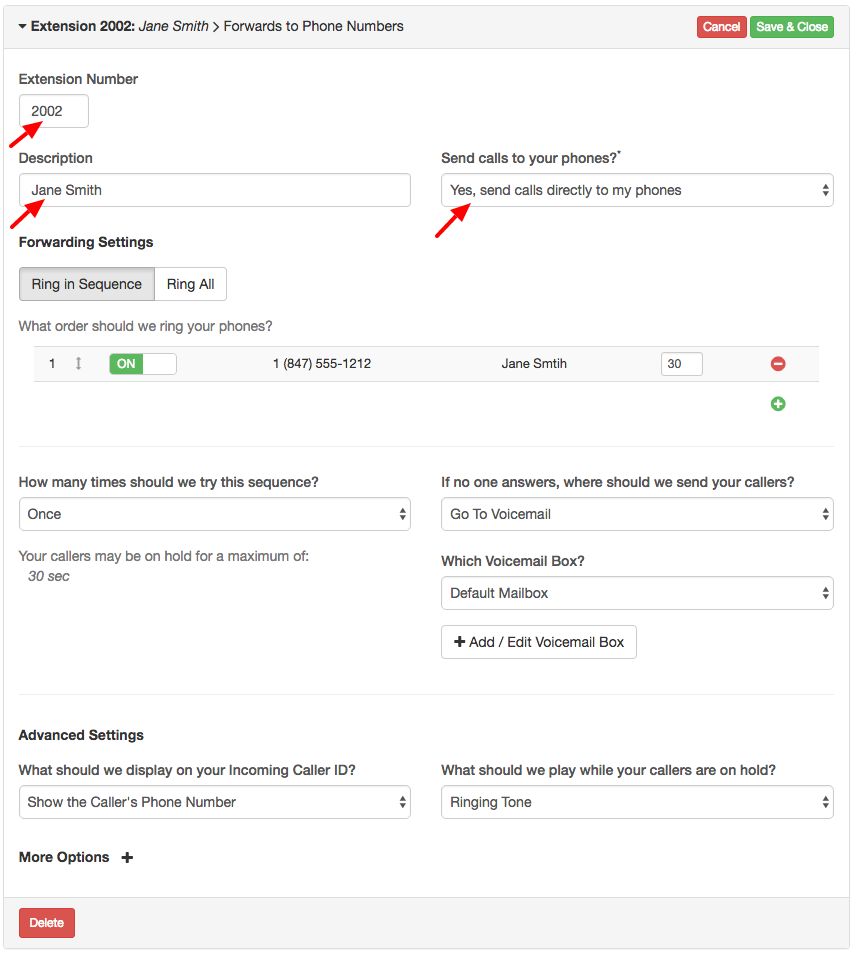Switch to the Ring All tab
854x954 pixels.
point(190,284)
